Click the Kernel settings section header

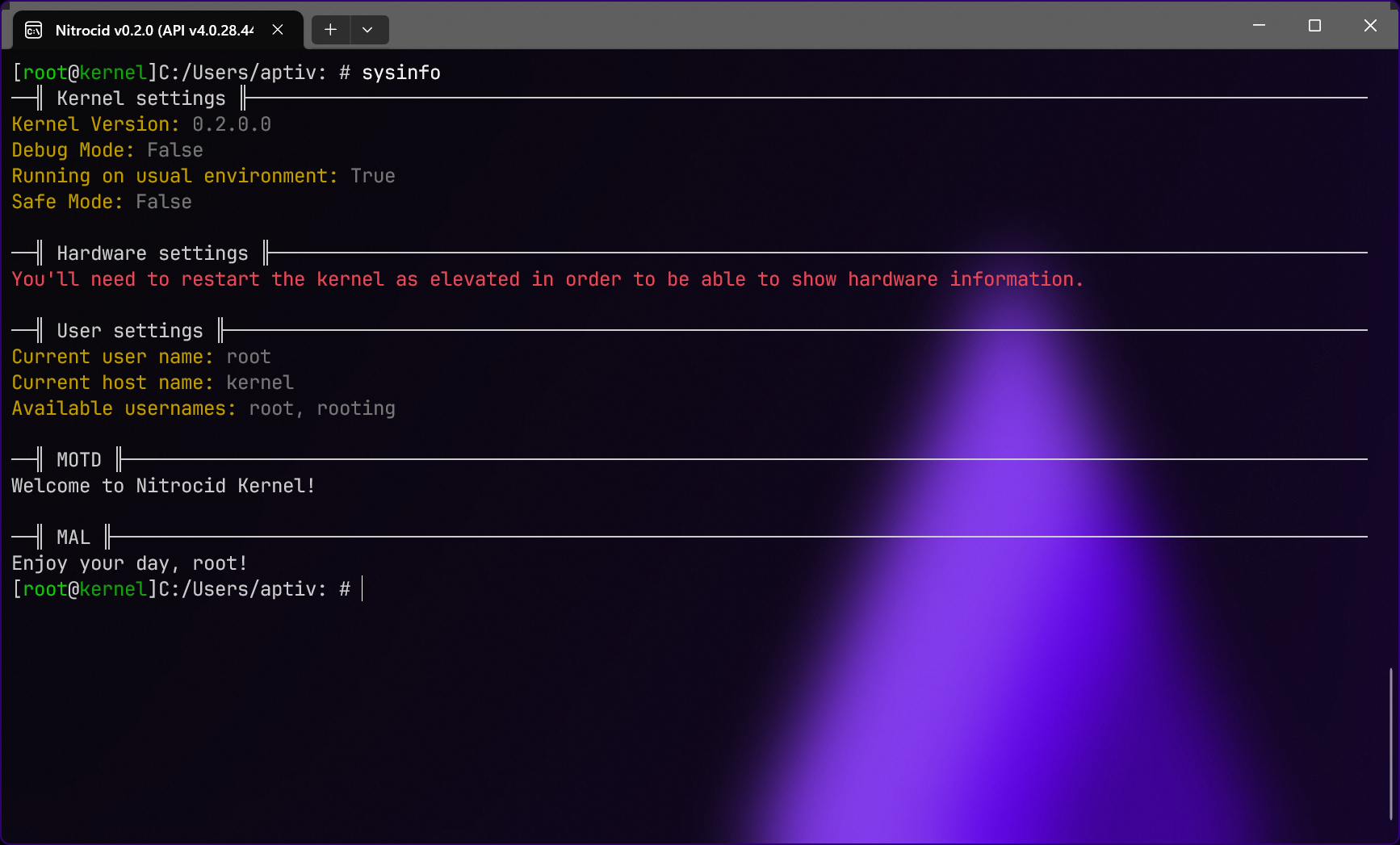141,98
